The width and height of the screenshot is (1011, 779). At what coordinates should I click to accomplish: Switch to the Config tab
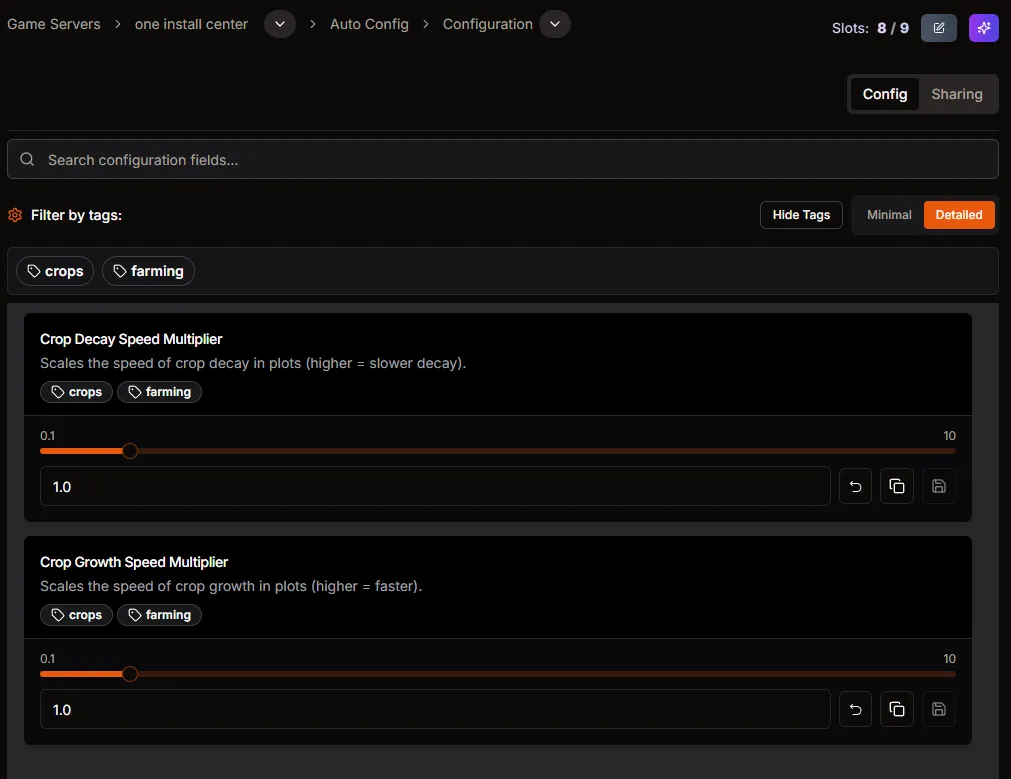point(884,94)
